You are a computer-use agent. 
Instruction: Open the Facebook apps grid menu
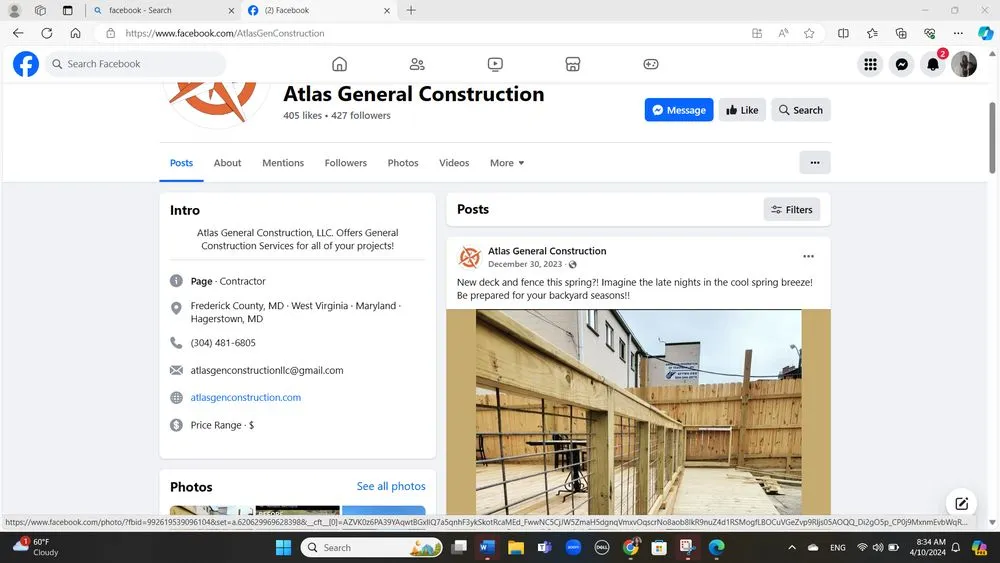pos(870,64)
